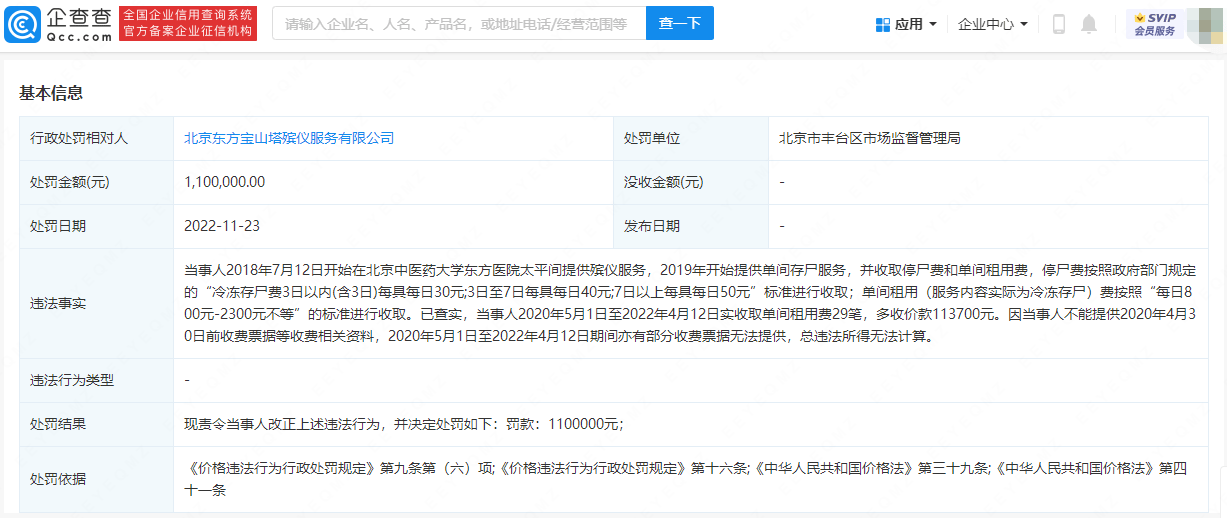The width and height of the screenshot is (1227, 518).
Task: Click the 查一下 search button
Action: (x=680, y=23)
